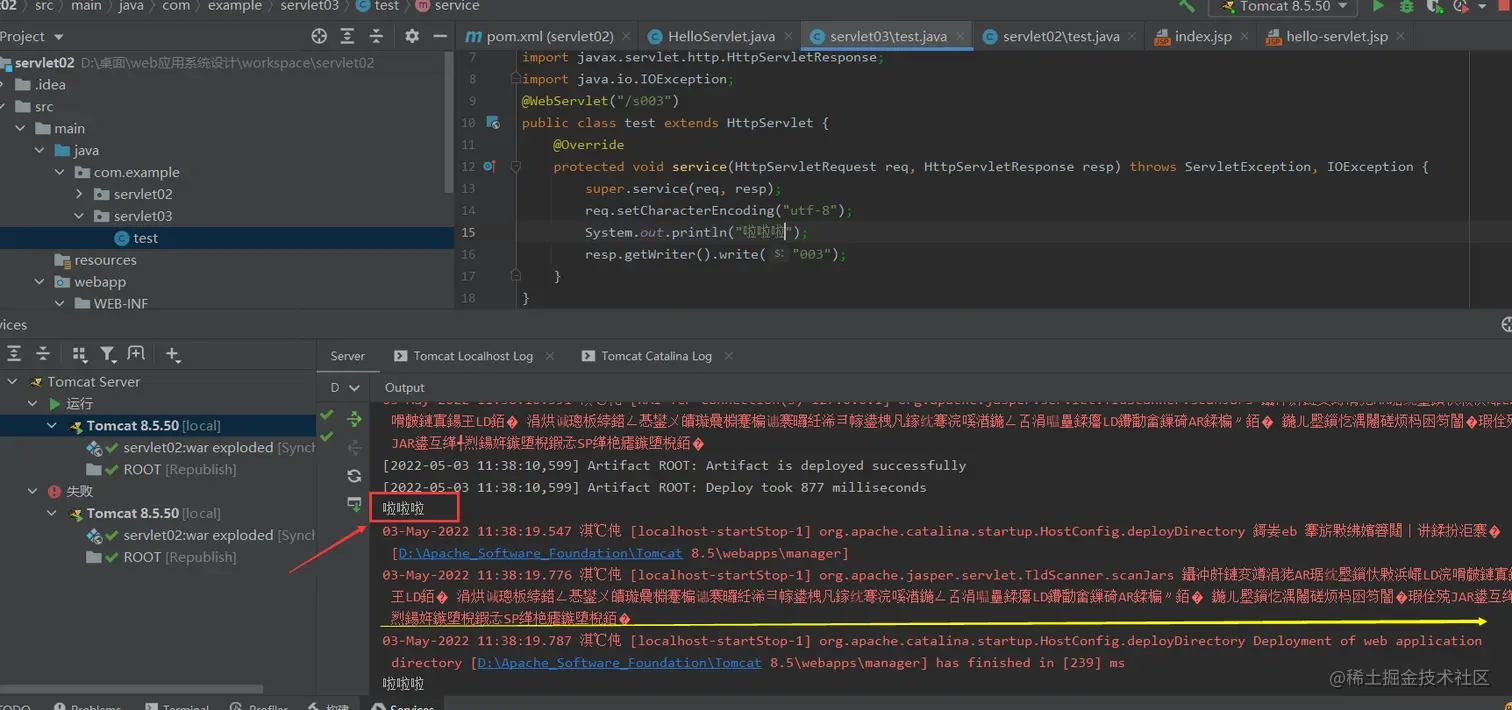Click the gutter icon on line 10

pyautogui.click(x=493, y=123)
